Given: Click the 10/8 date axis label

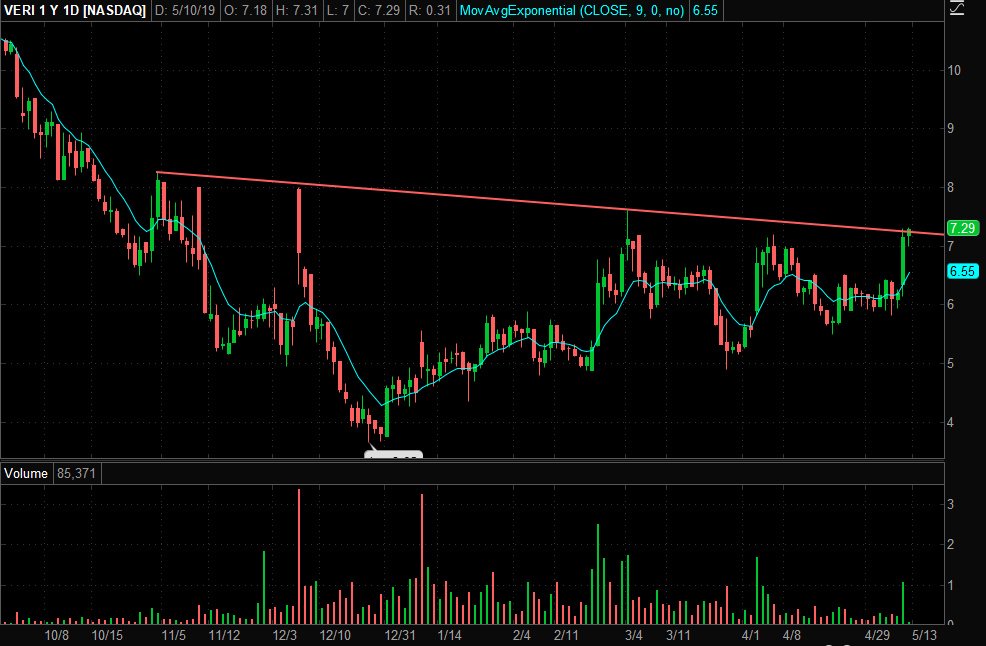Looking at the screenshot, I should [x=57, y=634].
